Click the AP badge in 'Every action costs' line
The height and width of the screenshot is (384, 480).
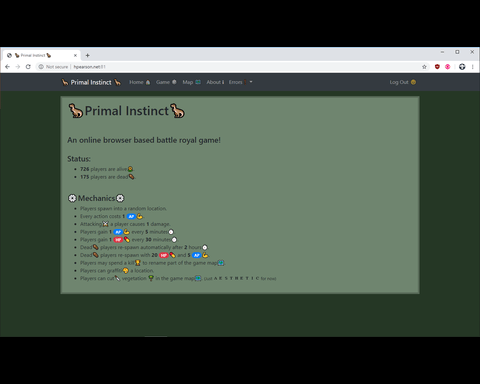point(131,216)
